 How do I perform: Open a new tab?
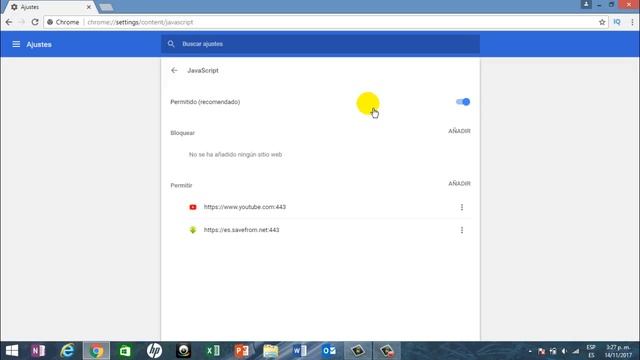106,7
